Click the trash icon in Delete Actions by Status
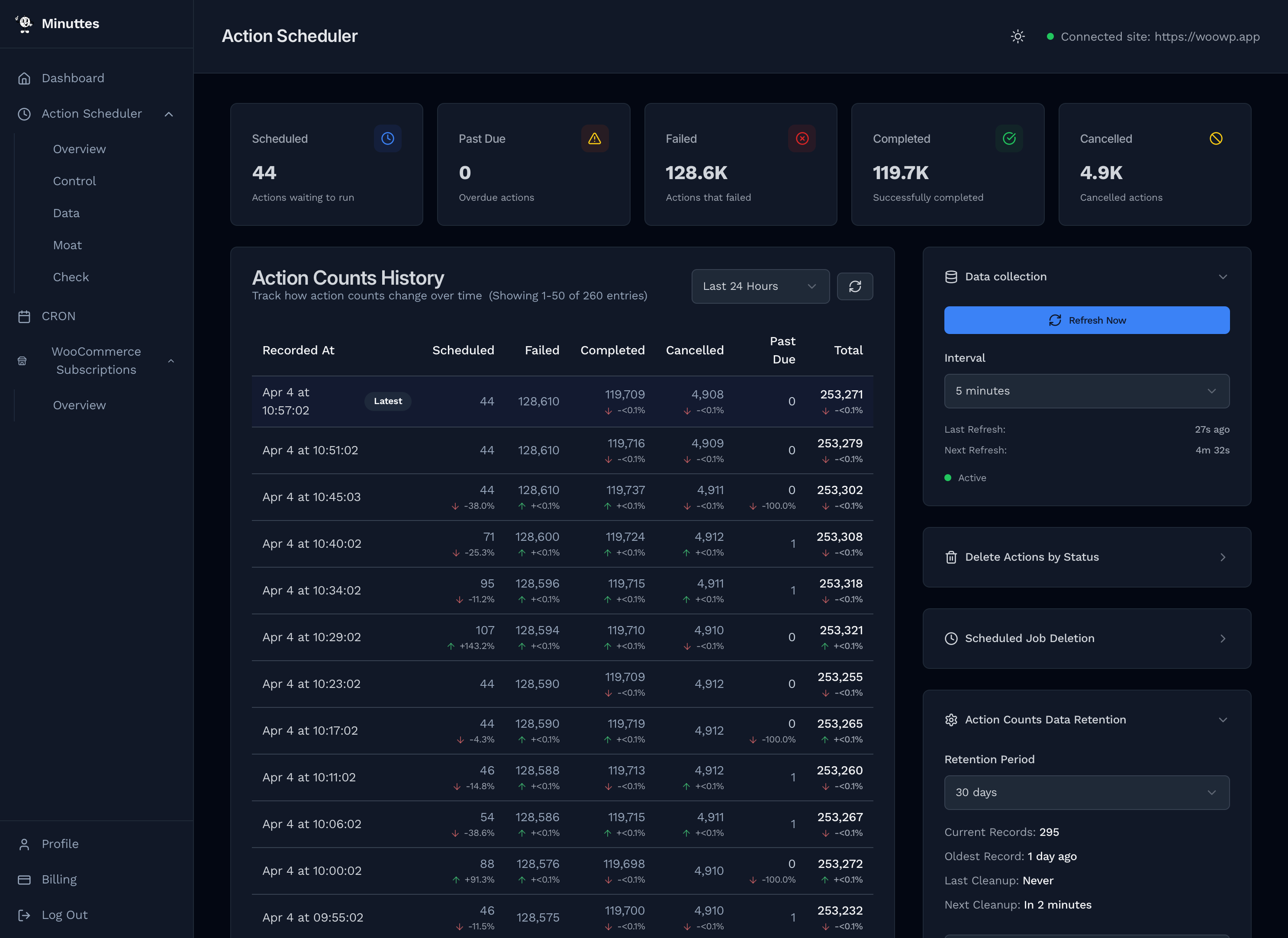 point(951,557)
